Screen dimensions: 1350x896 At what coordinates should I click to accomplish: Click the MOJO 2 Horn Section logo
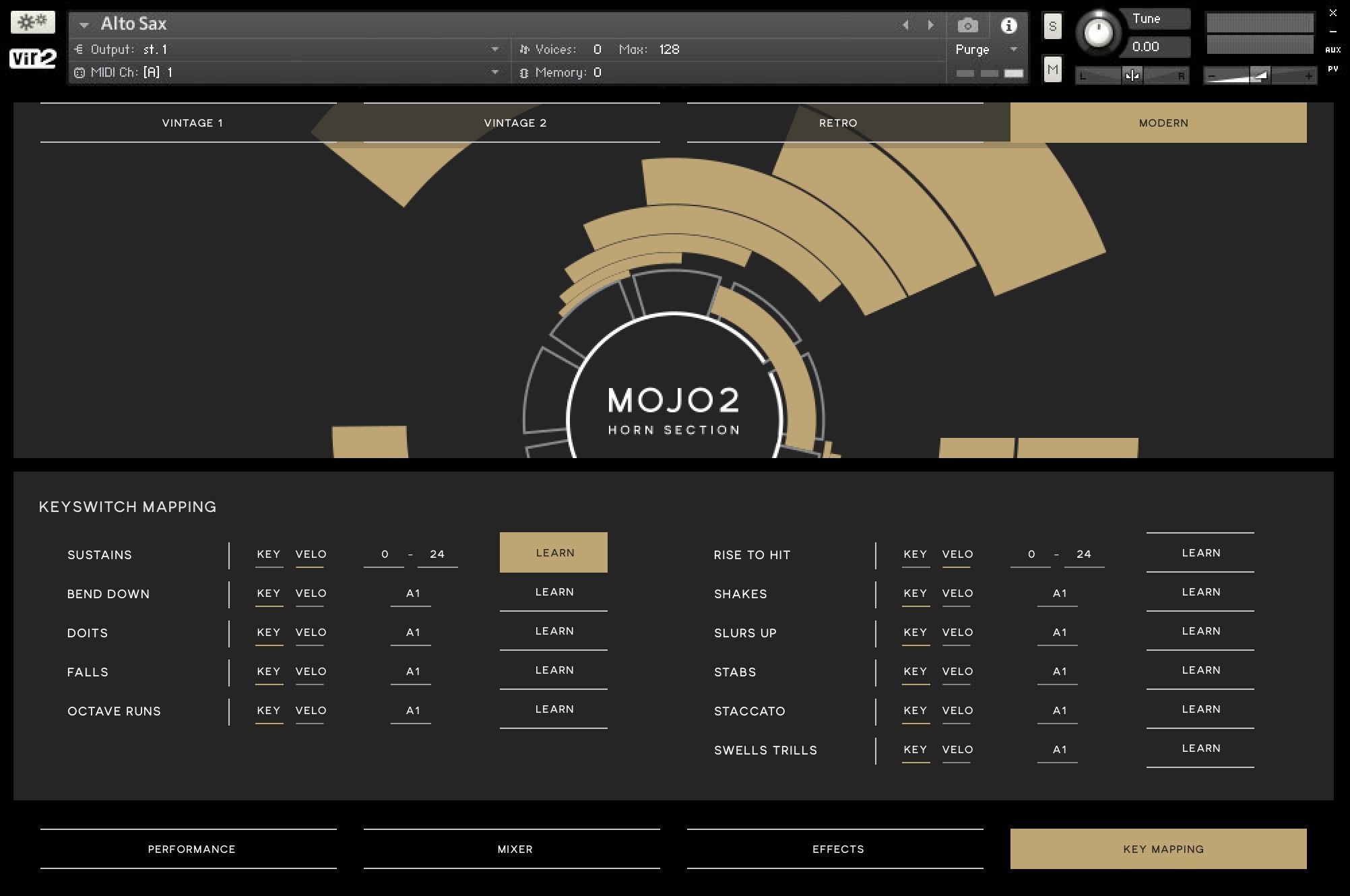[x=674, y=410]
